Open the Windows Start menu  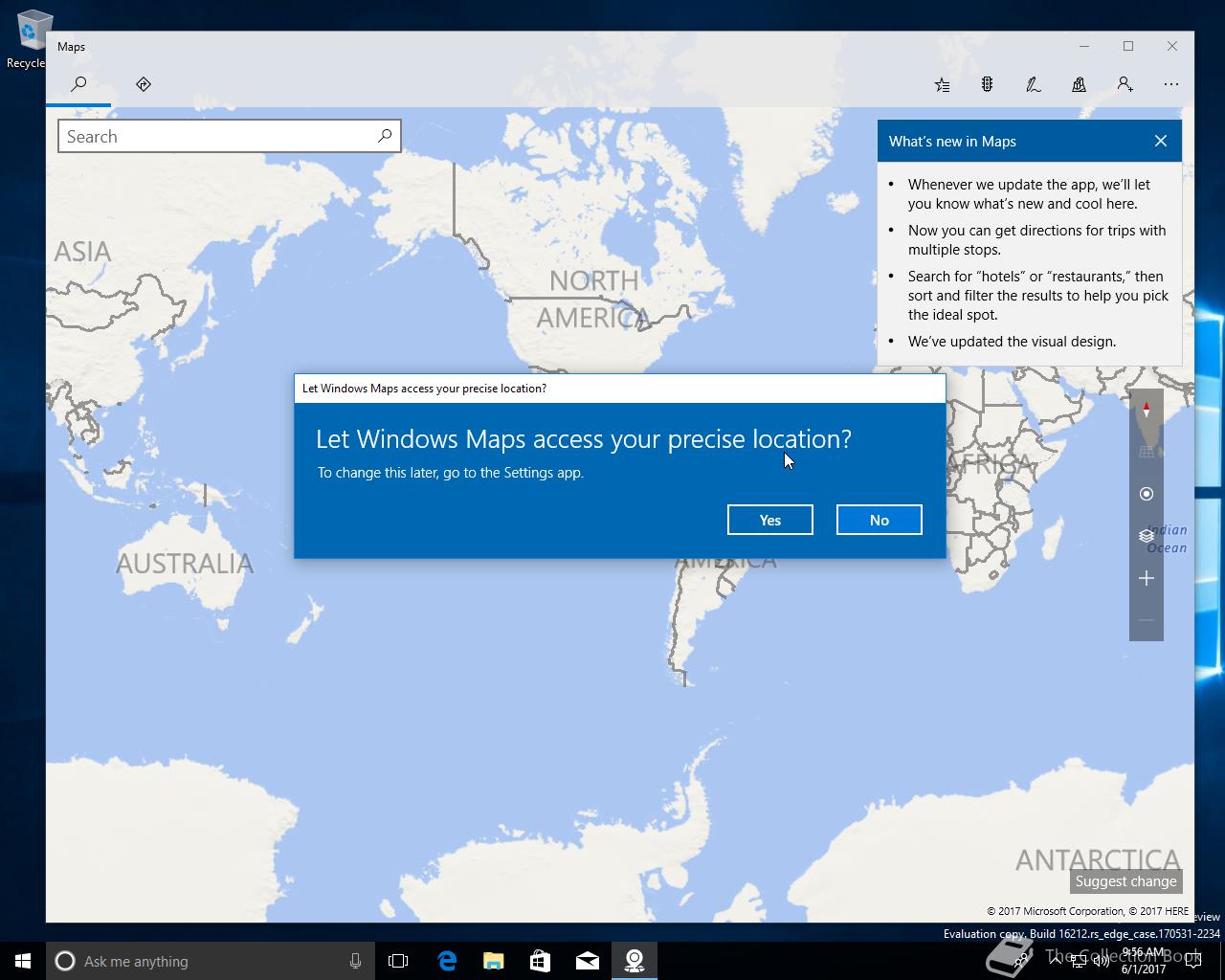pos(23,961)
